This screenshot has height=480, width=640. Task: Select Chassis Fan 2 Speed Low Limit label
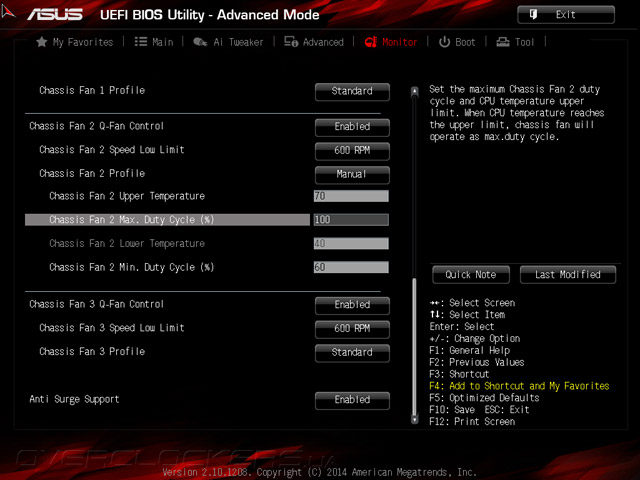112,150
